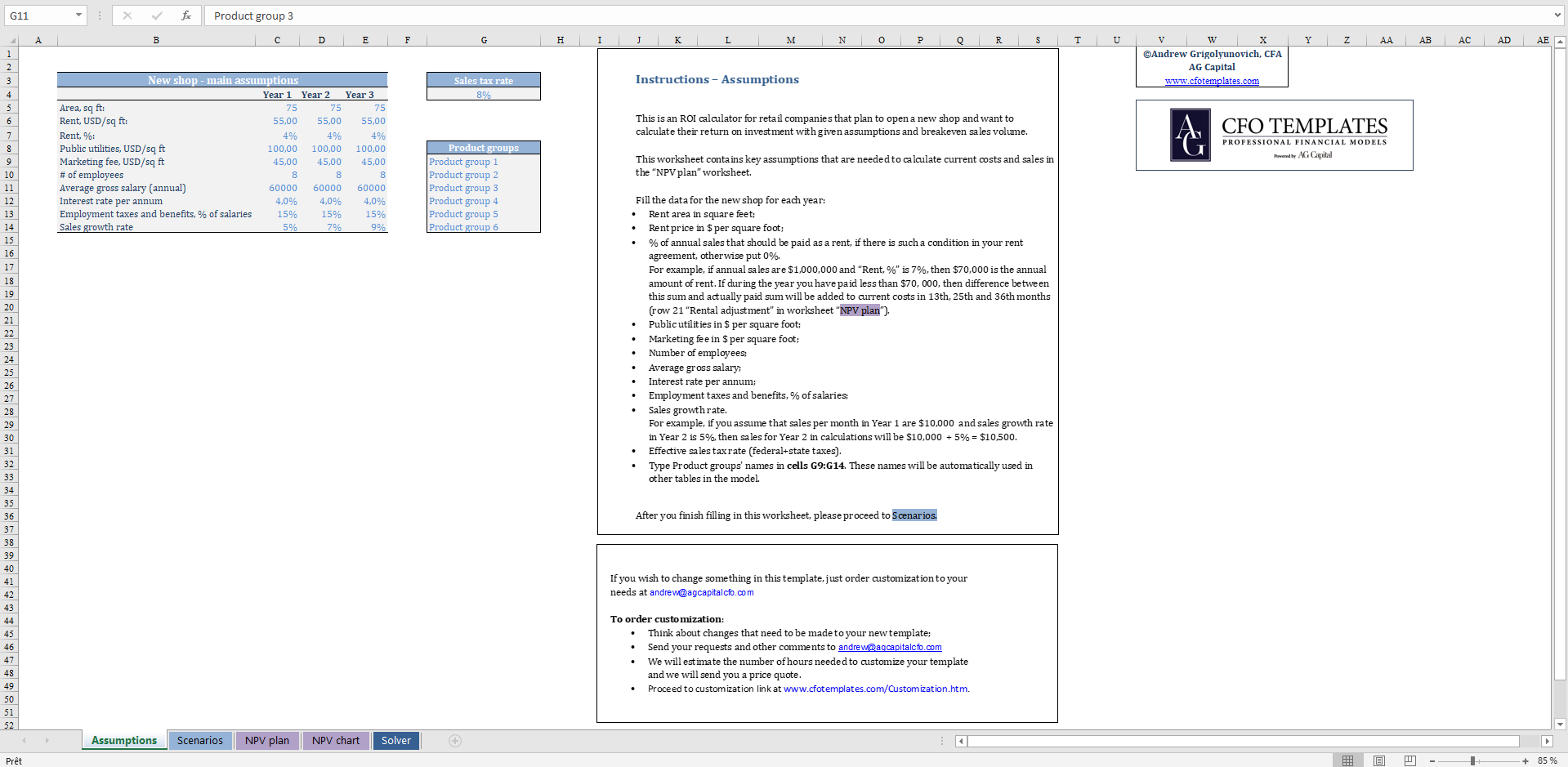This screenshot has height=767, width=1568.
Task: Select the '# of employees' label cell
Action: point(156,175)
